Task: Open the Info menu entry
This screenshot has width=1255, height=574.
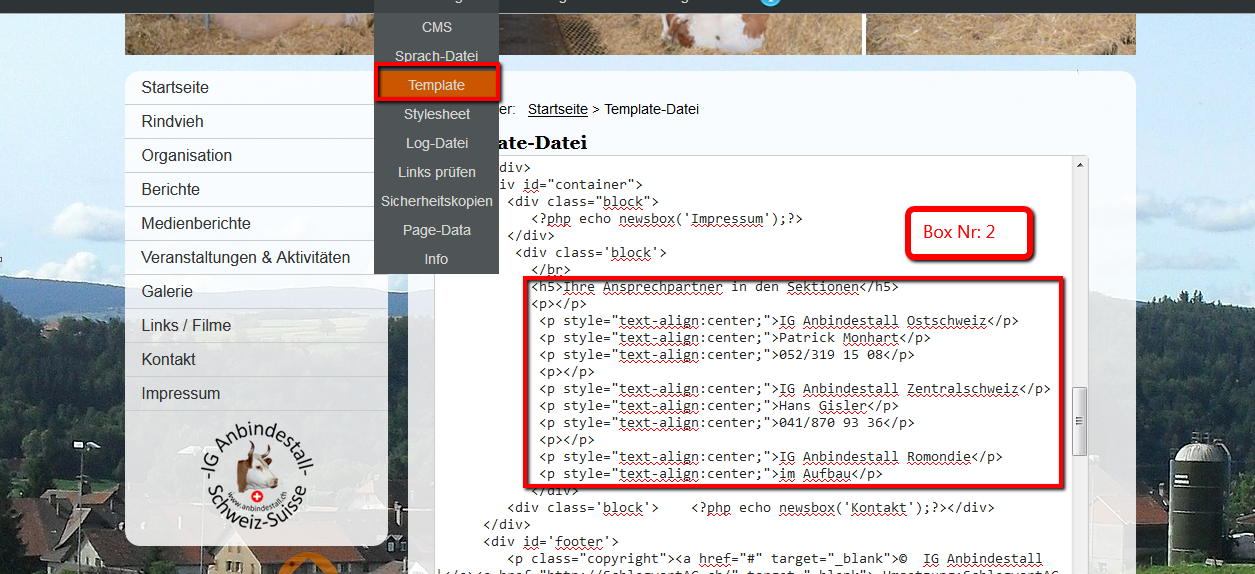Action: click(437, 259)
